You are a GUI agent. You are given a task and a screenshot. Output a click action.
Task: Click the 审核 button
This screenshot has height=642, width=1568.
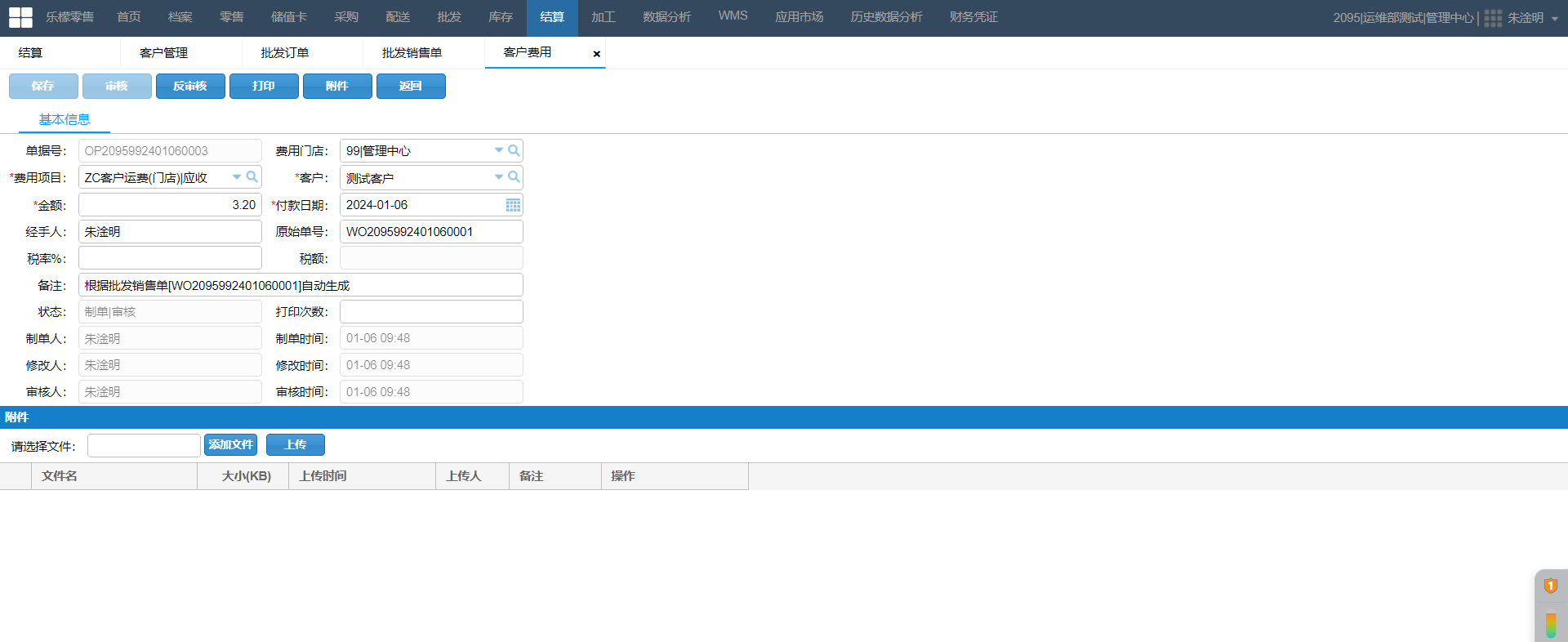pyautogui.click(x=117, y=86)
